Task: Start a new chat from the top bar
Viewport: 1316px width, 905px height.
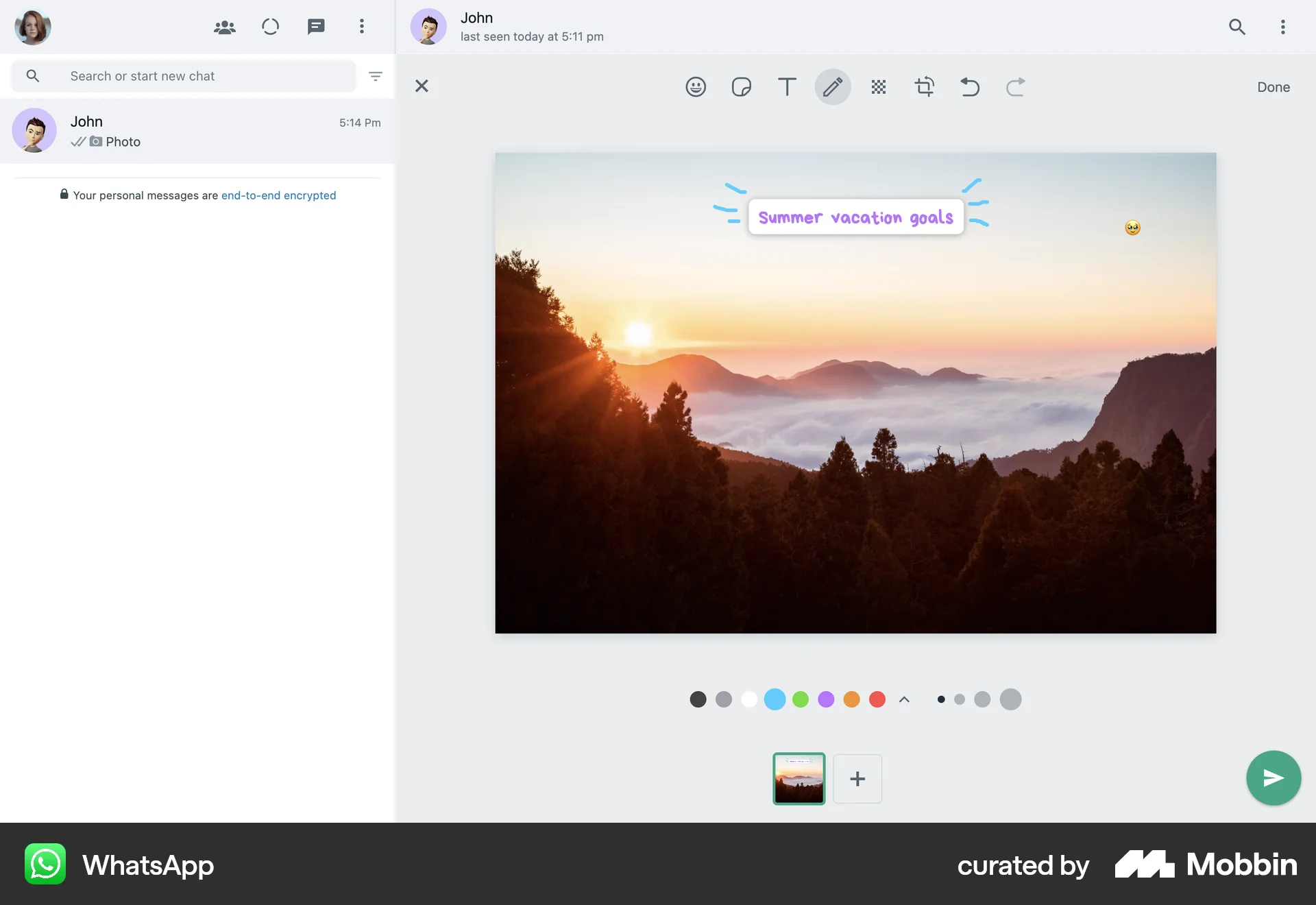Action: pyautogui.click(x=316, y=27)
